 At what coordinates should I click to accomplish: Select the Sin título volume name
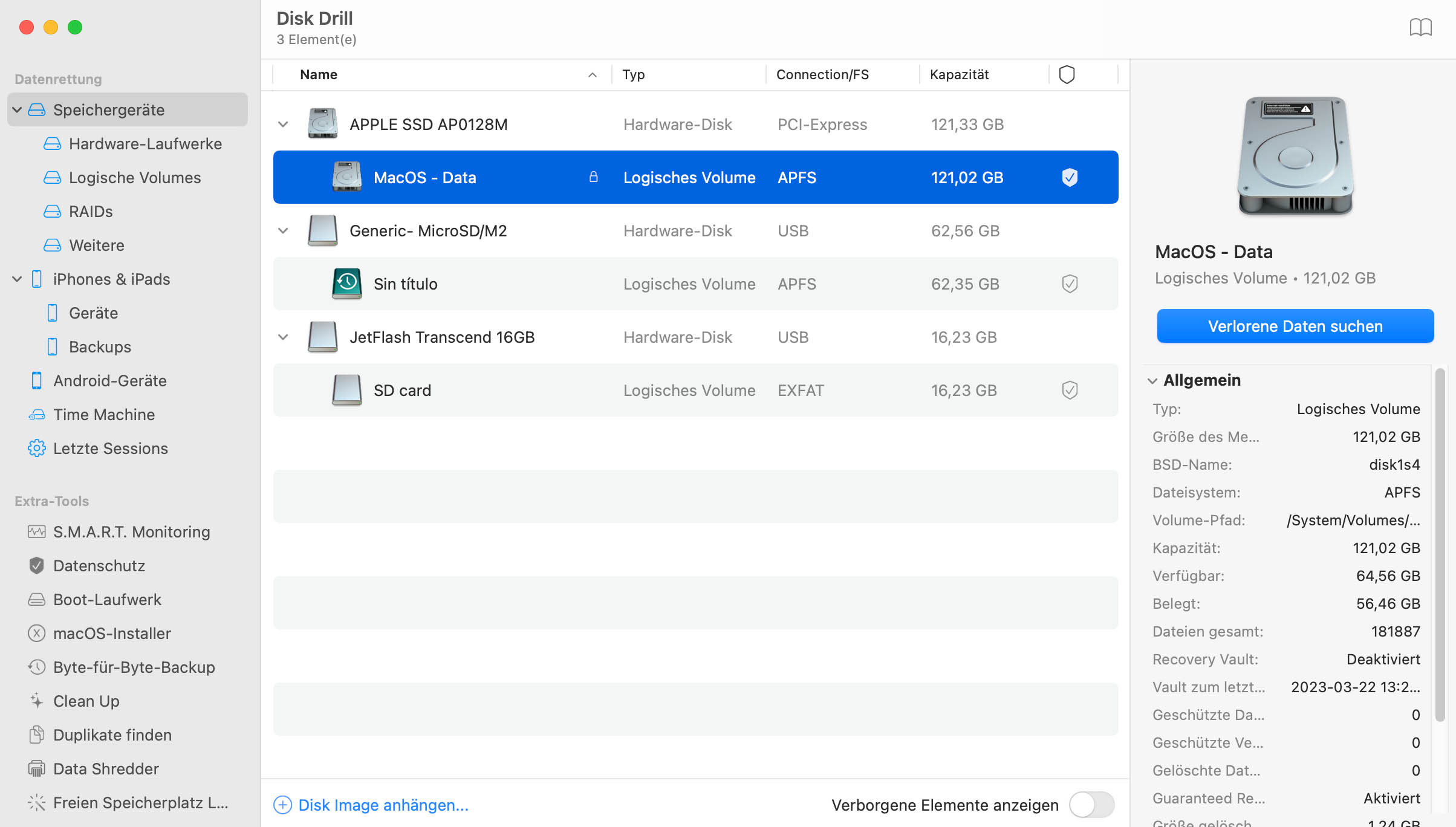tap(405, 284)
